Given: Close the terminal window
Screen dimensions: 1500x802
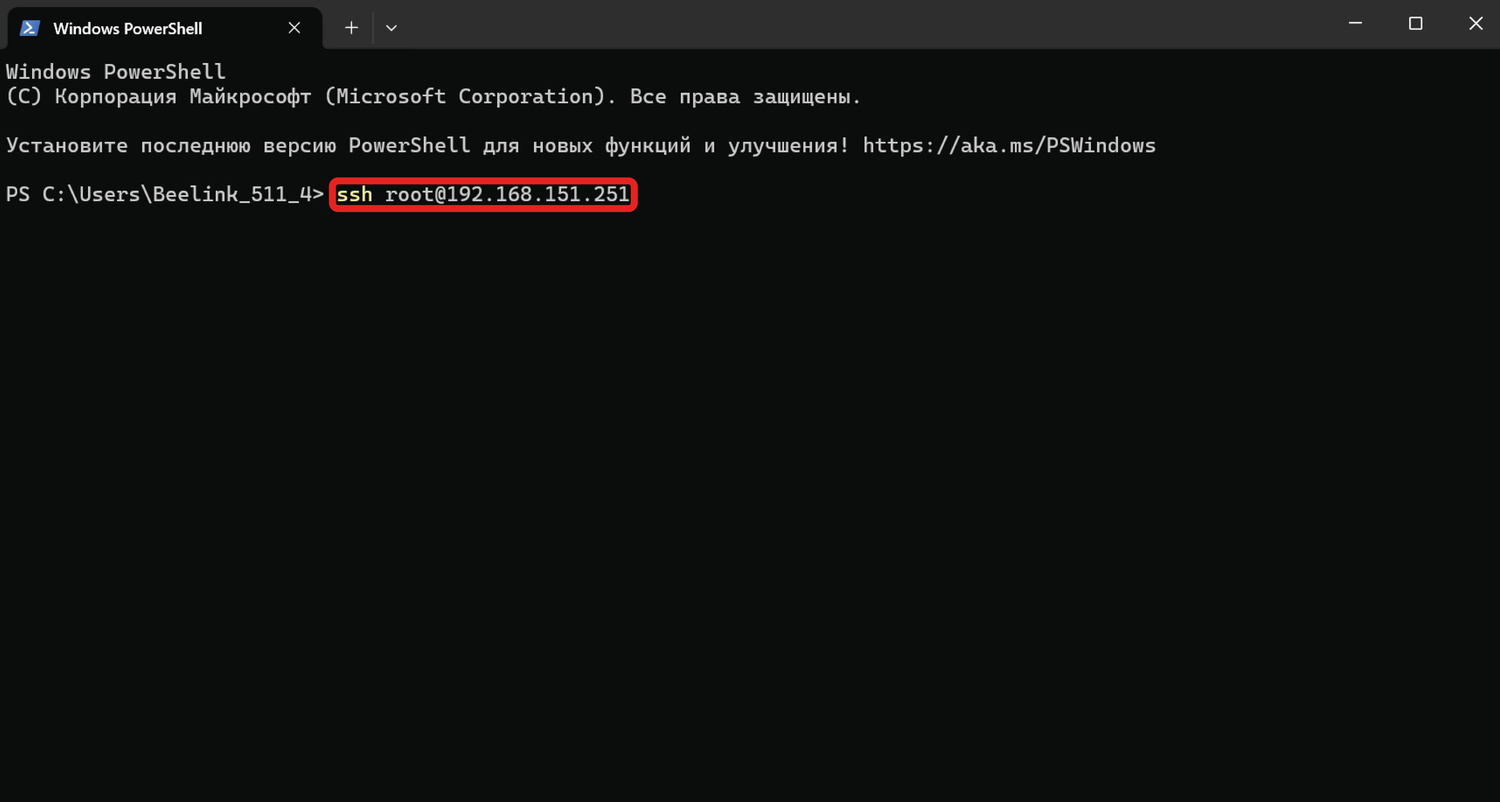Looking at the screenshot, I should point(1475,24).
